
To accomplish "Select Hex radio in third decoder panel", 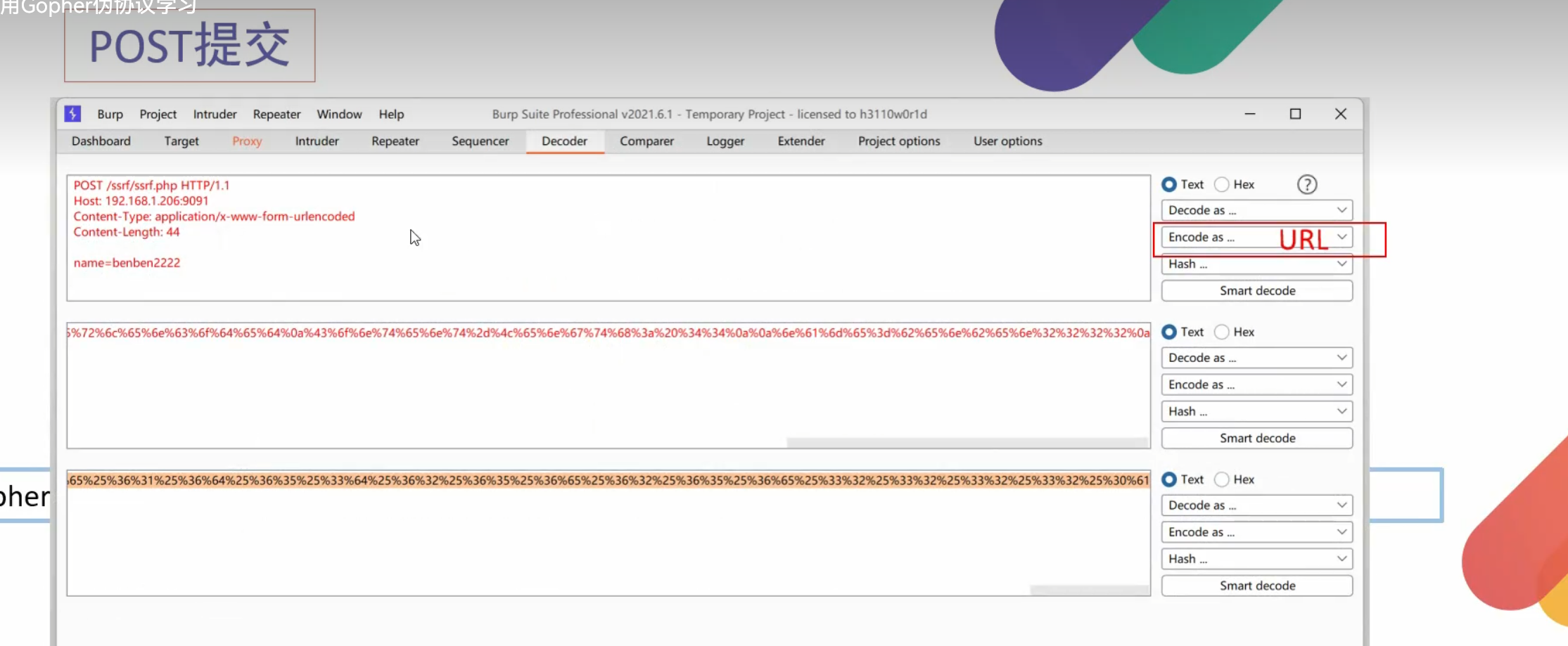I will pyautogui.click(x=1222, y=479).
